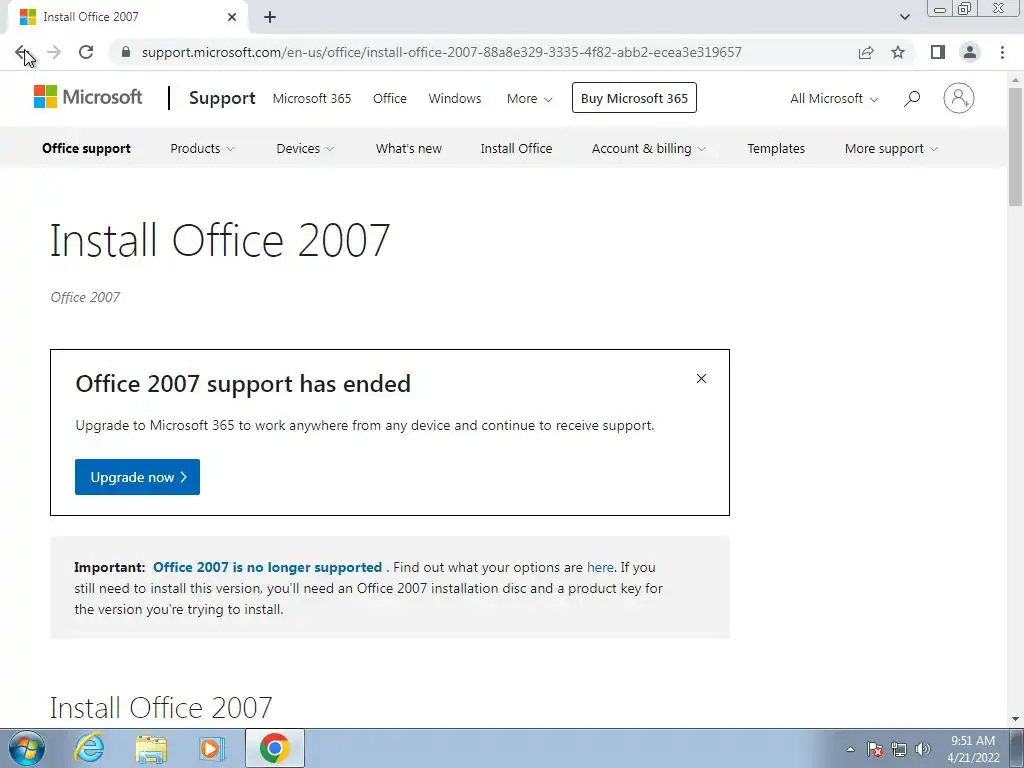The height and width of the screenshot is (768, 1024).
Task: Open the Support link in header
Action: click(222, 98)
